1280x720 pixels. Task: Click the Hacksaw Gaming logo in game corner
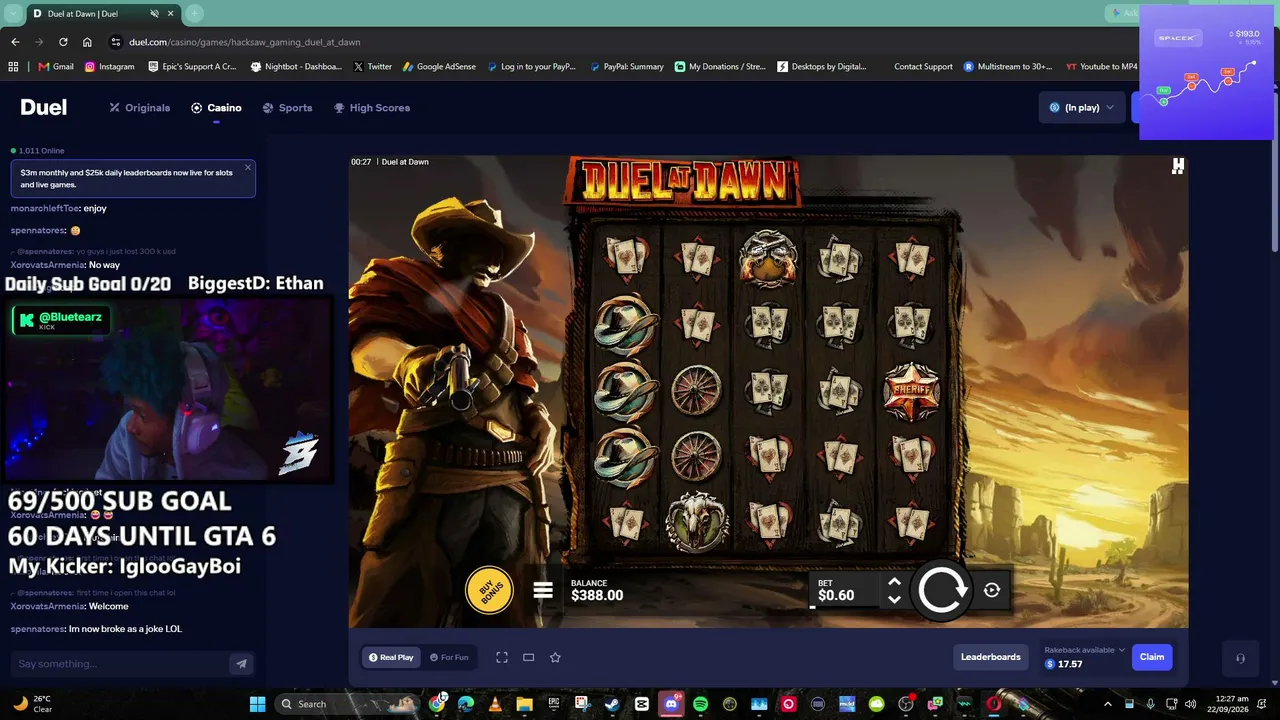coord(1178,167)
